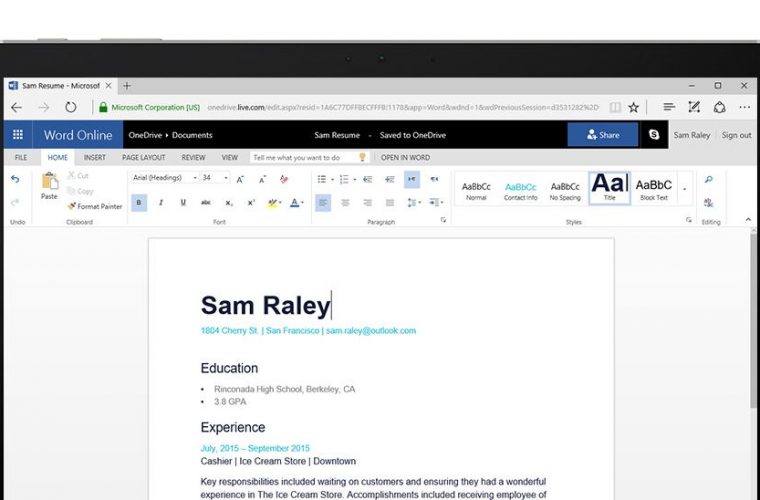Make a Web Note in Edge

pos(694,107)
